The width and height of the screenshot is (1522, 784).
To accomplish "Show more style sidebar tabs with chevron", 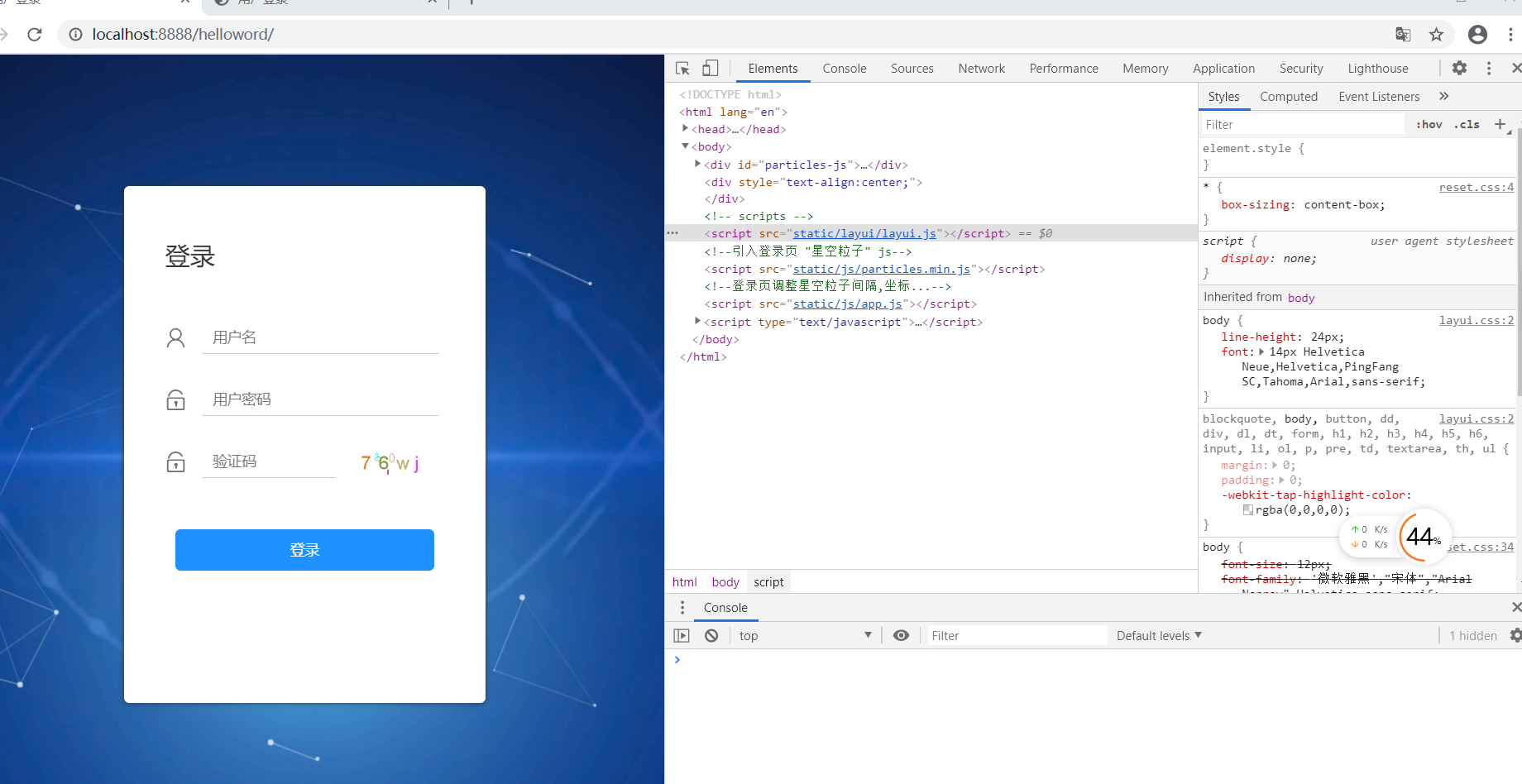I will click(x=1443, y=96).
